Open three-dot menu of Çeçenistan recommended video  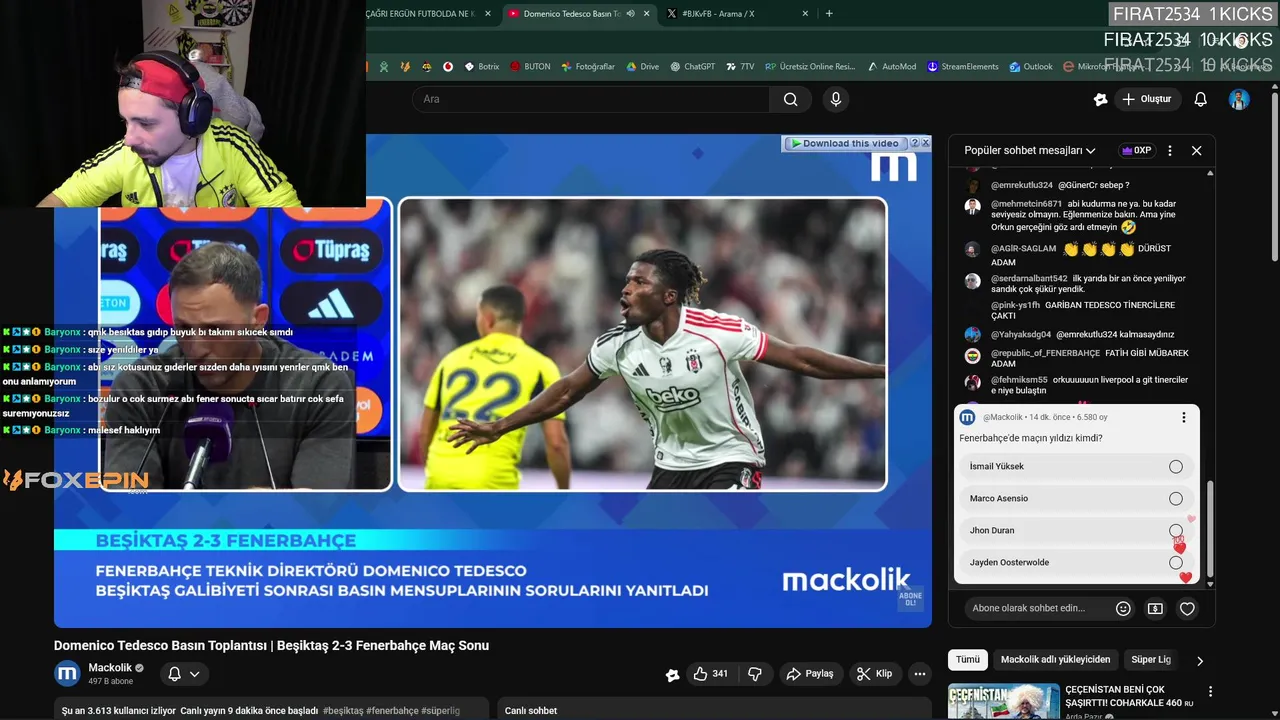point(1210,692)
